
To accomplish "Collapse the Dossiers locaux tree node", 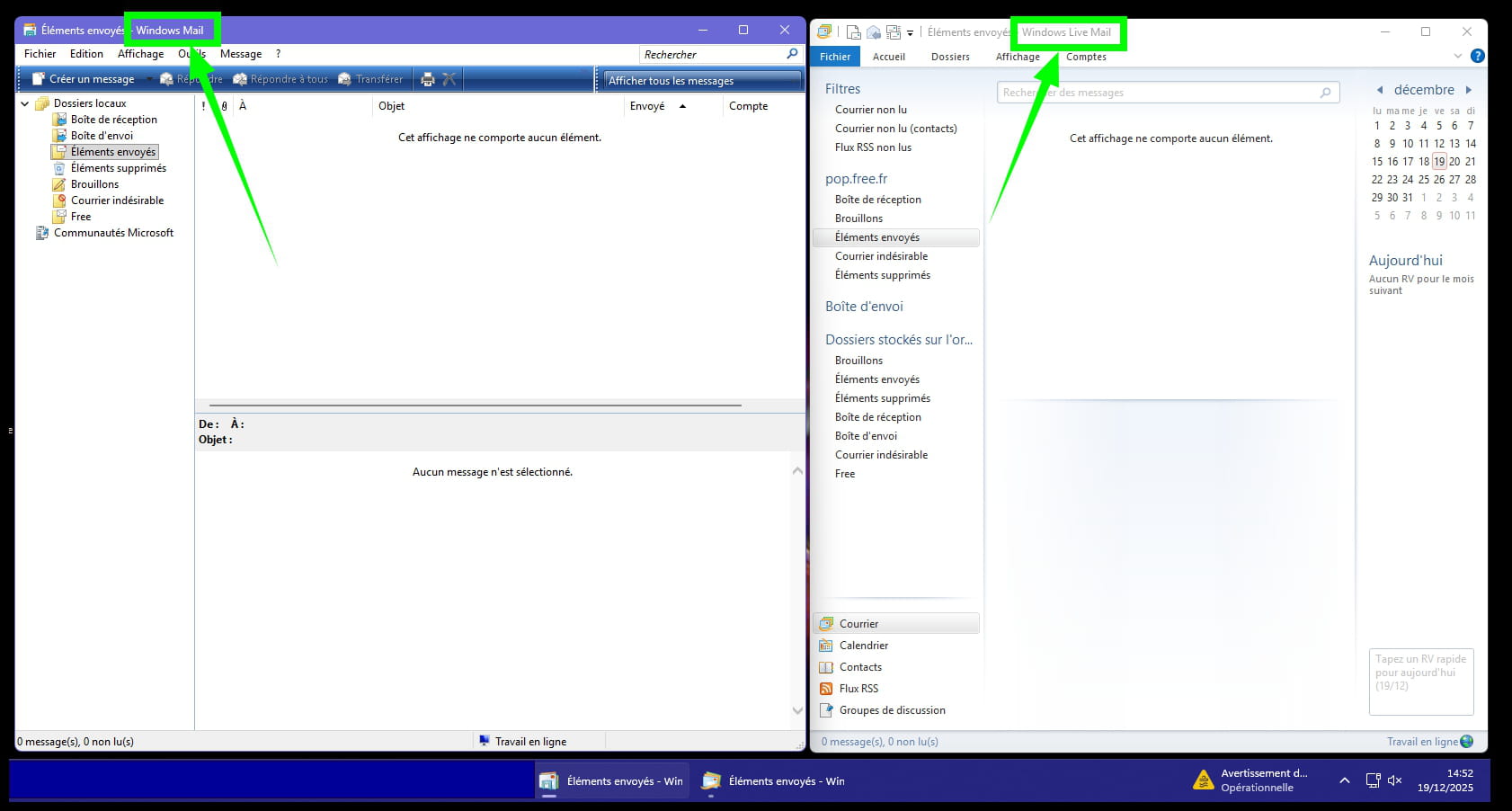I will (x=25, y=103).
